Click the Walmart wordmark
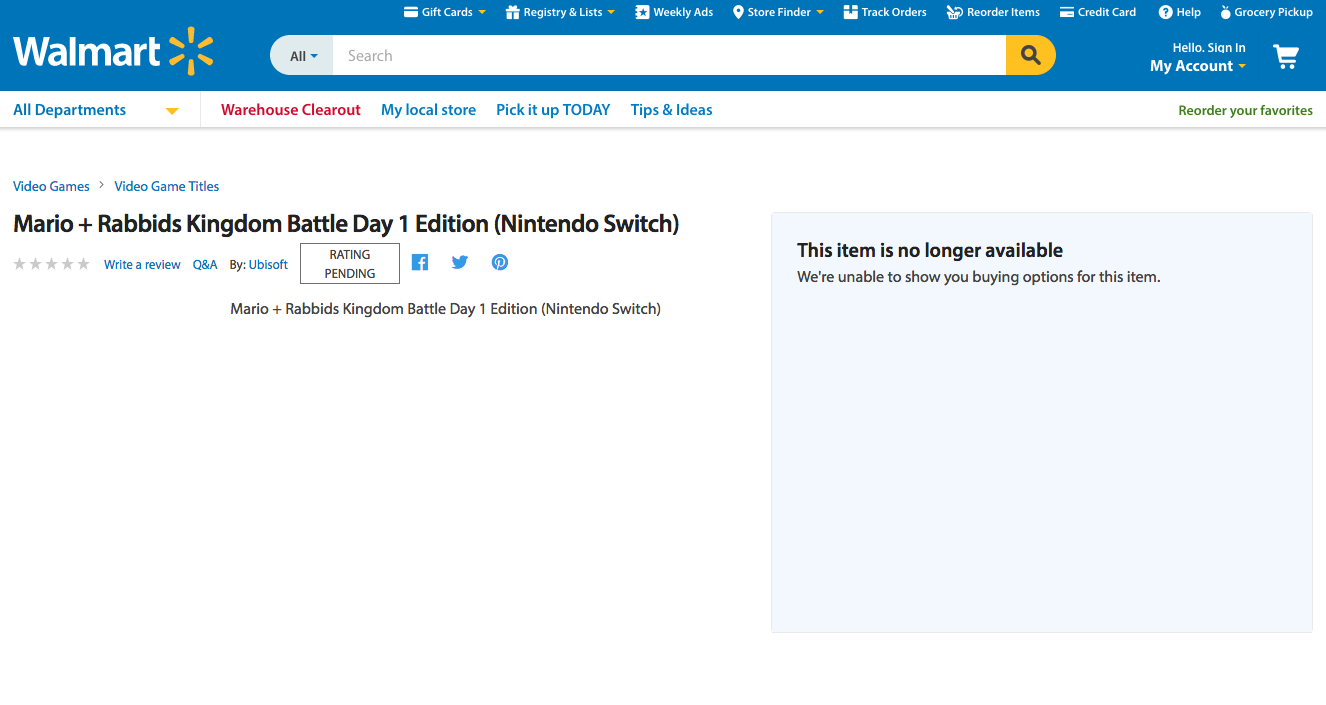The image size is (1326, 705). (87, 52)
